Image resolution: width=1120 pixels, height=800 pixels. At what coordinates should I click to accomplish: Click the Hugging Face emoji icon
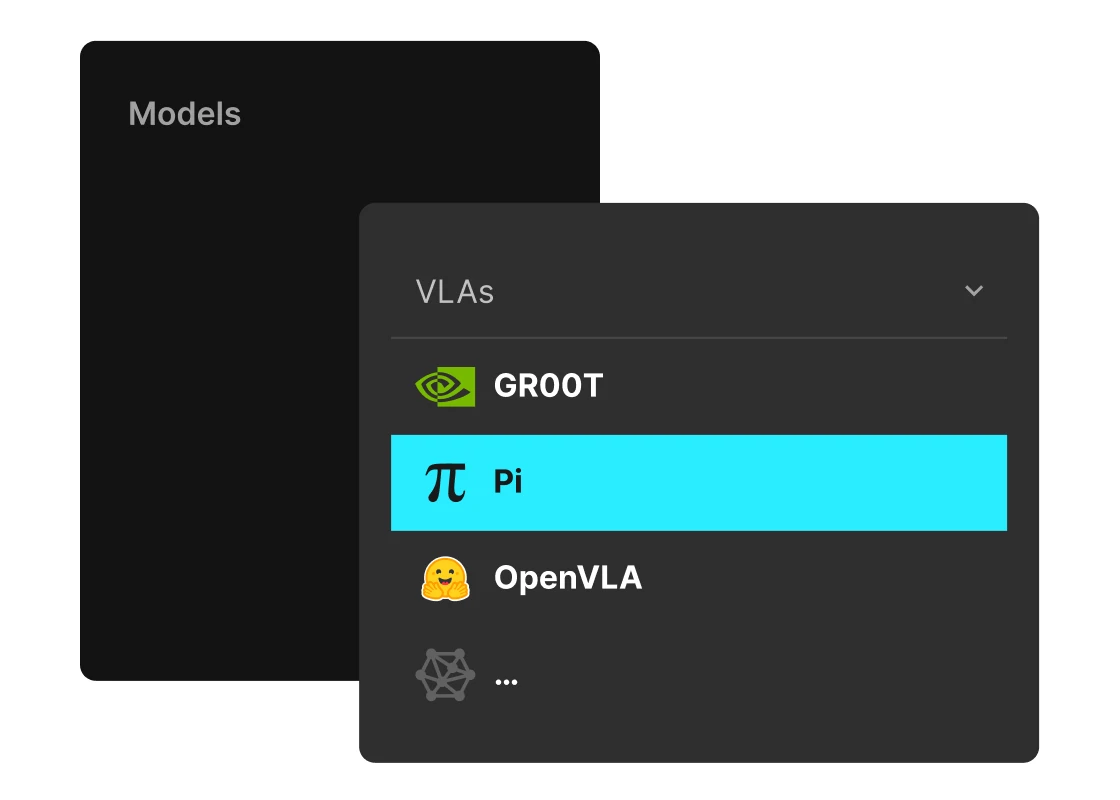click(444, 579)
